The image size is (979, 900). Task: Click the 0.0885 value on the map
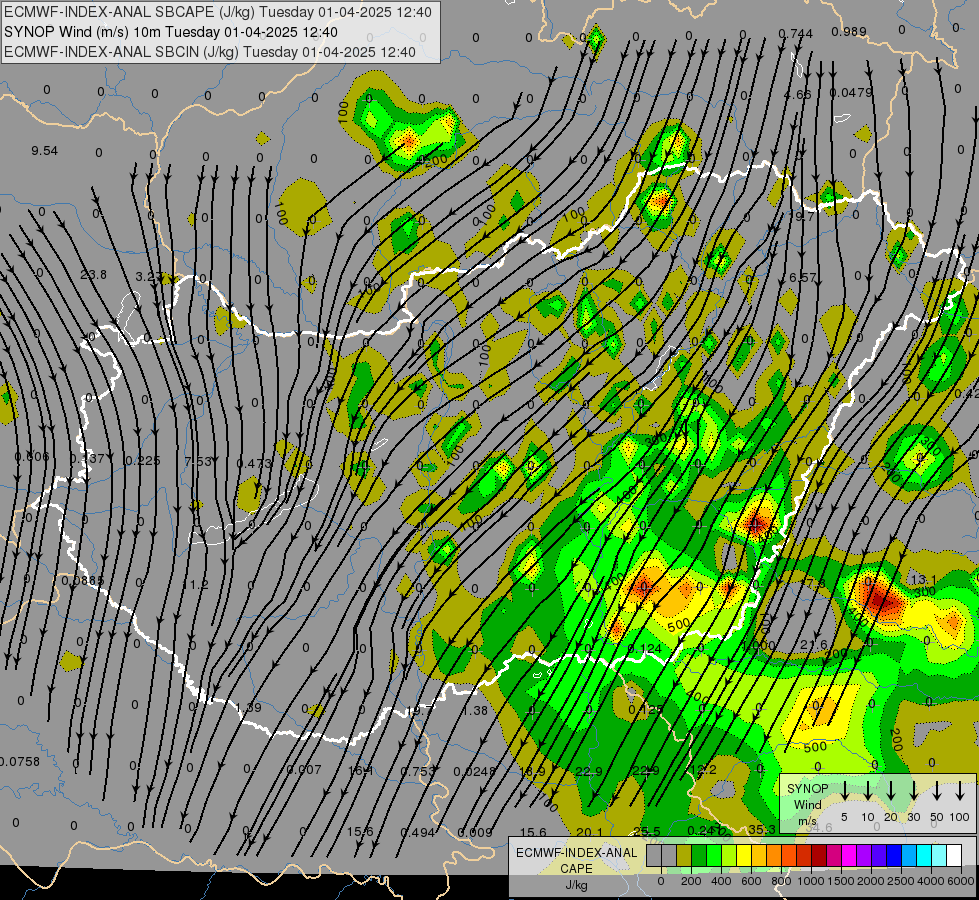pyautogui.click(x=82, y=581)
